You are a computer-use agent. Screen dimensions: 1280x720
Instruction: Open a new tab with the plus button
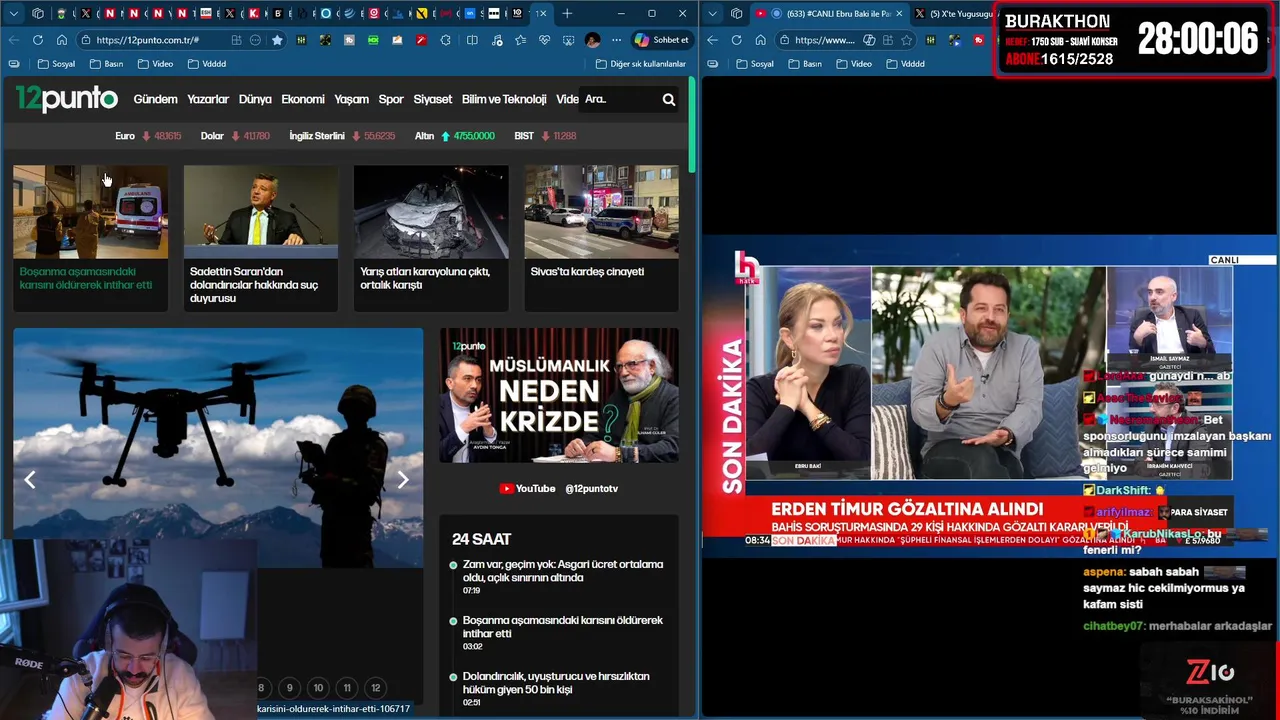567,13
